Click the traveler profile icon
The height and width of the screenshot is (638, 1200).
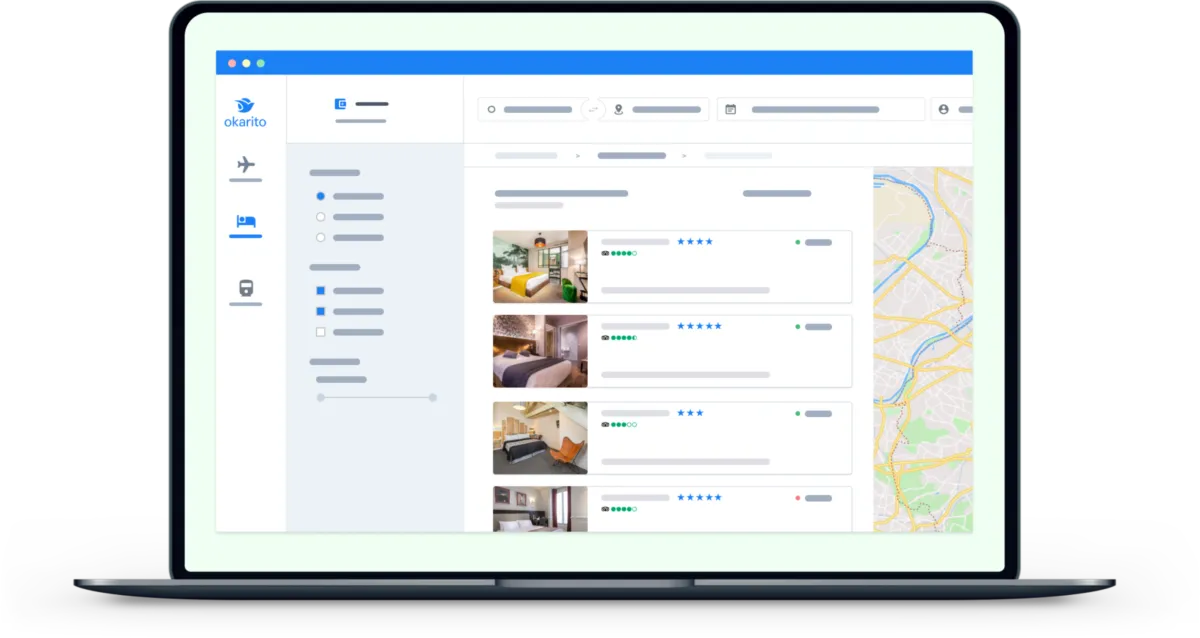click(x=943, y=109)
